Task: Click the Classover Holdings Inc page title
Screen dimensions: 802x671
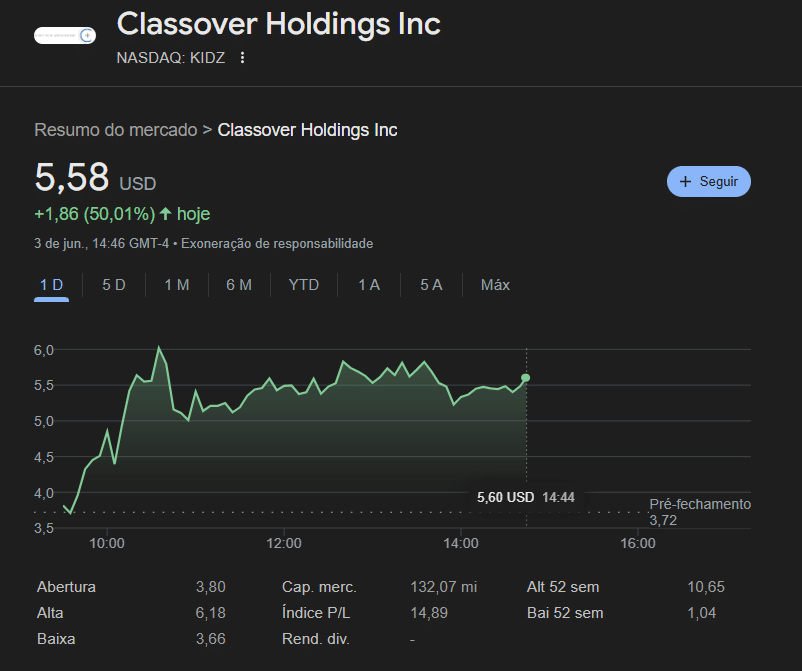Action: [279, 24]
